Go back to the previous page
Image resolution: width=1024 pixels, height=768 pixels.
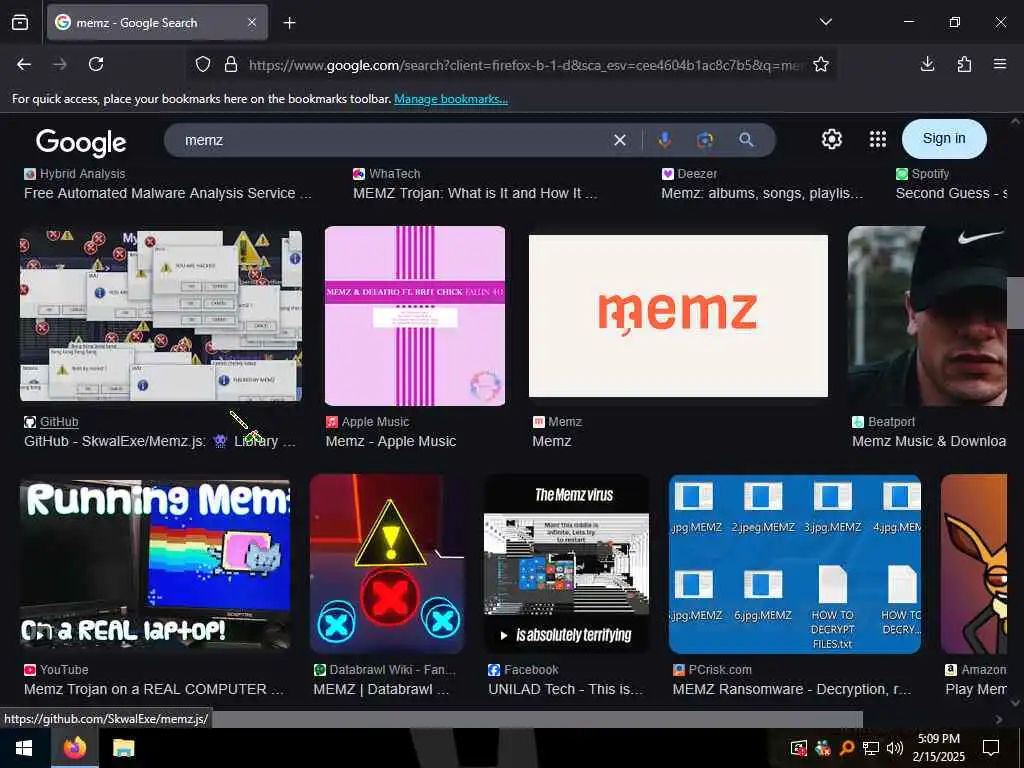click(x=24, y=64)
